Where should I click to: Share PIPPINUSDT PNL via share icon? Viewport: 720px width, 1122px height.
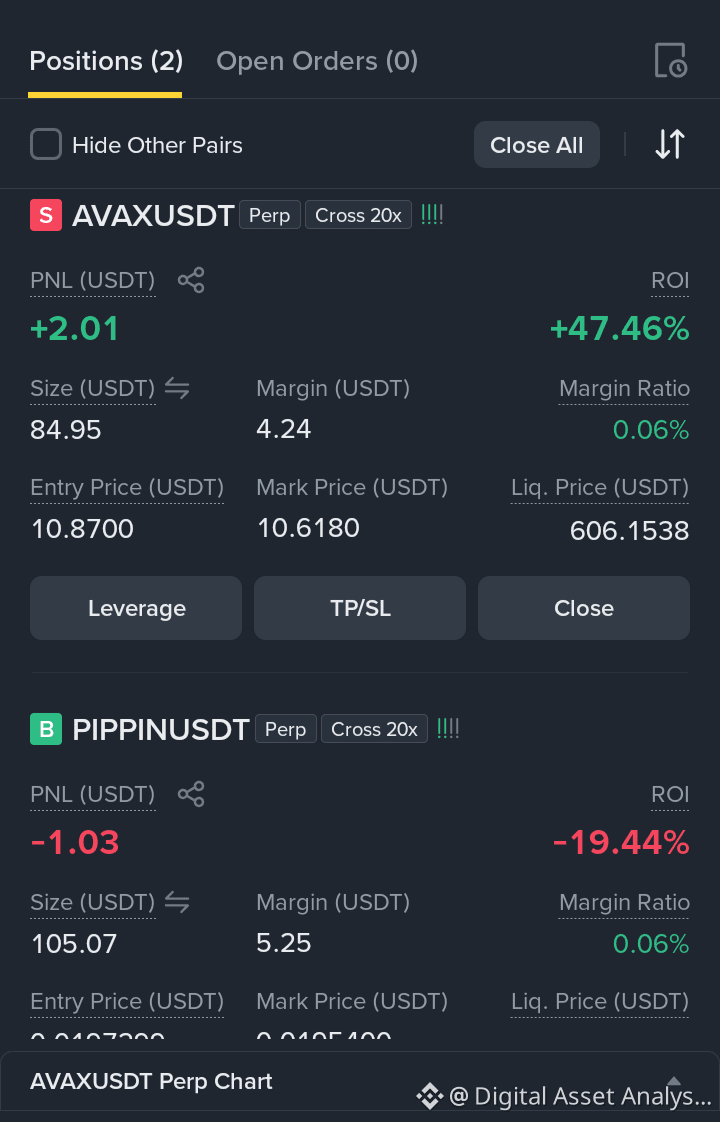[191, 794]
